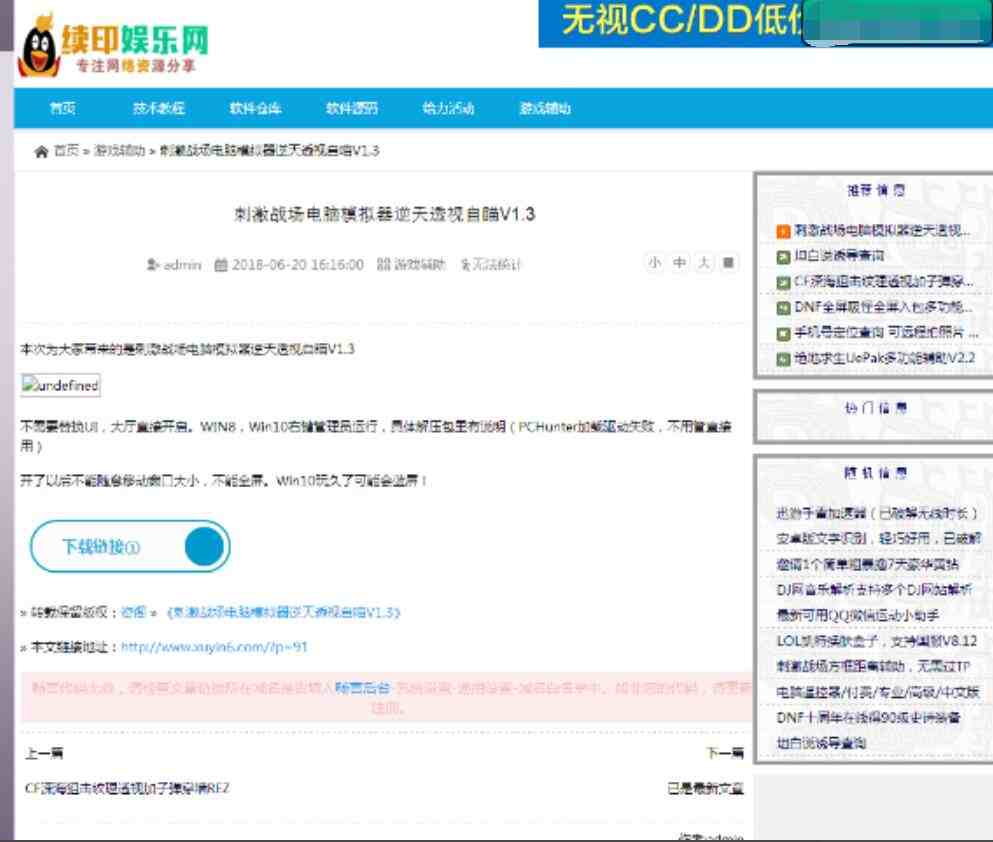
Task: Click the blue circle on the download button
Action: click(206, 546)
